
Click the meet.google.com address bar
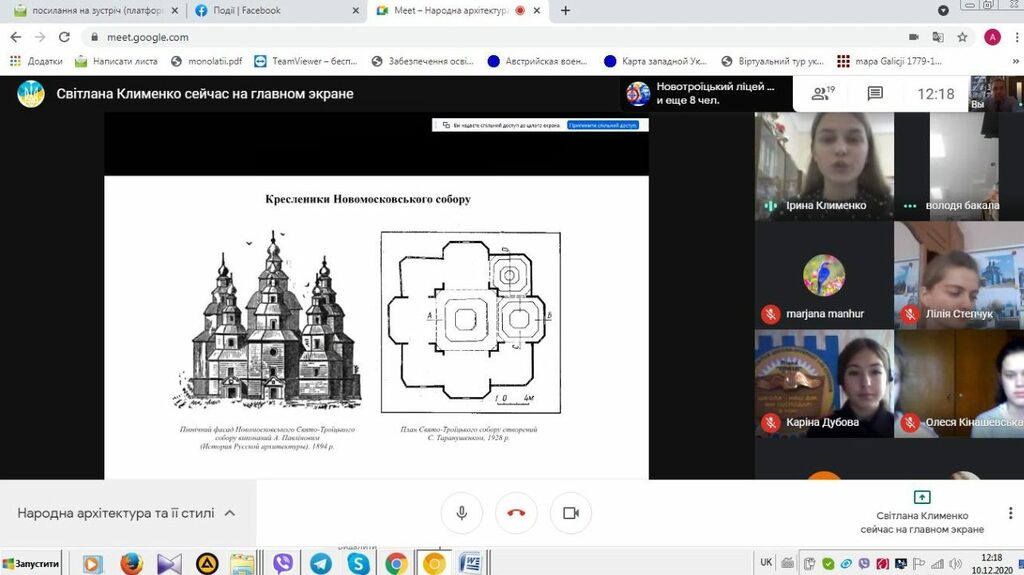pyautogui.click(x=400, y=37)
